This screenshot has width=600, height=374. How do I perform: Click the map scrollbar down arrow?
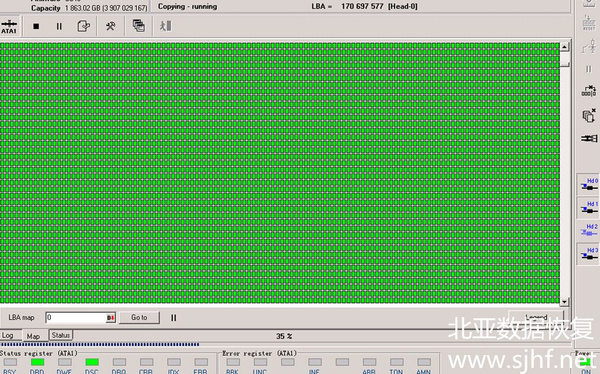point(564,302)
